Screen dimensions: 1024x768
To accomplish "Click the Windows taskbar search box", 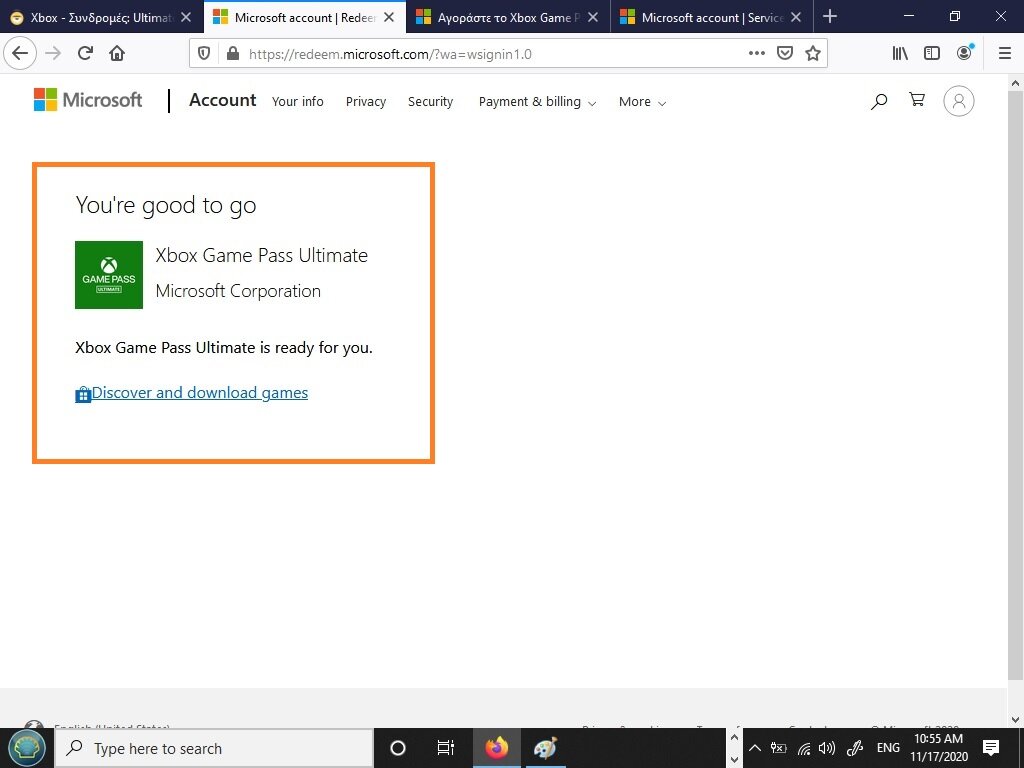I will [x=215, y=748].
